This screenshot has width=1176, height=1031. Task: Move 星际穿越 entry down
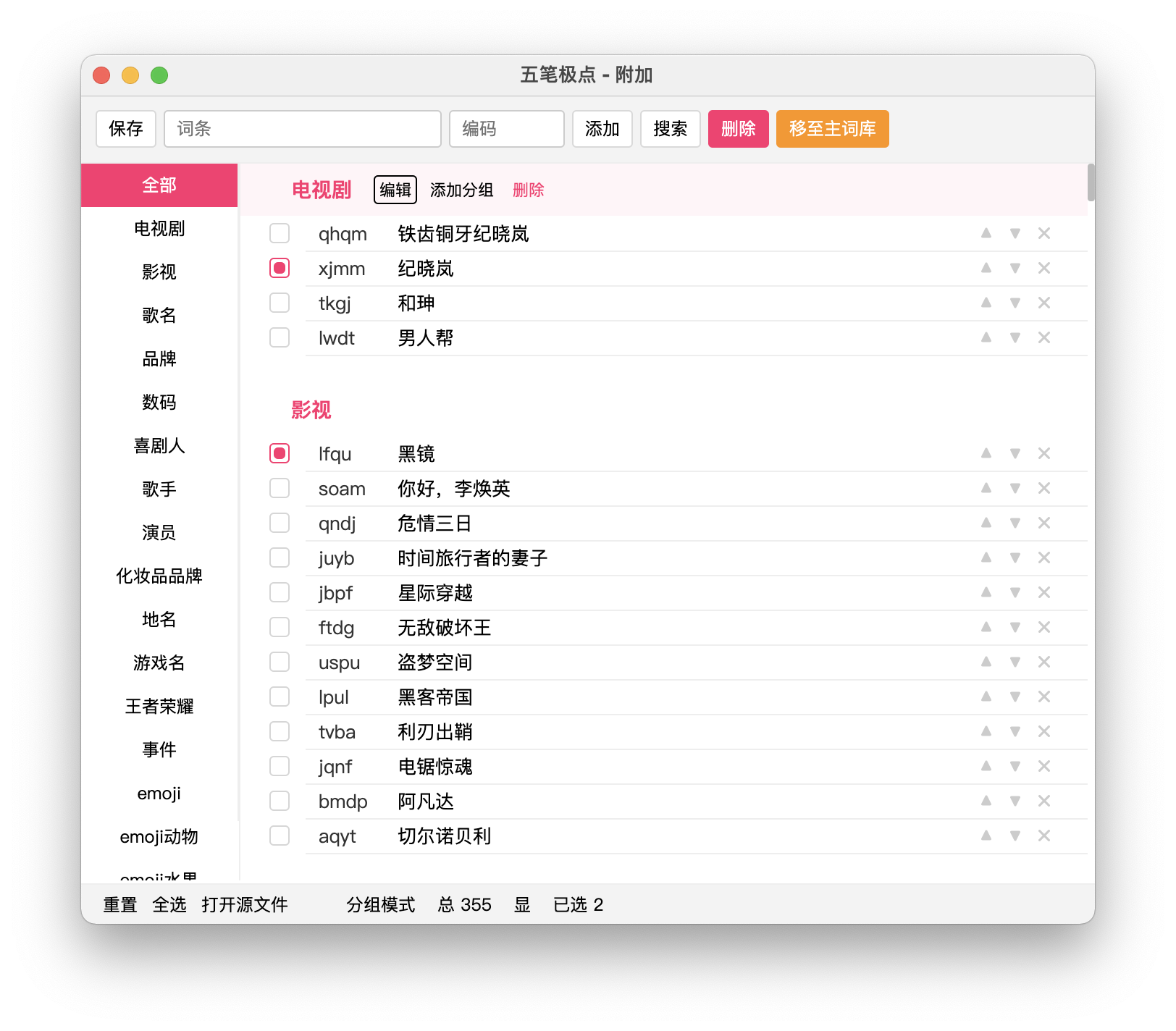coord(1015,592)
